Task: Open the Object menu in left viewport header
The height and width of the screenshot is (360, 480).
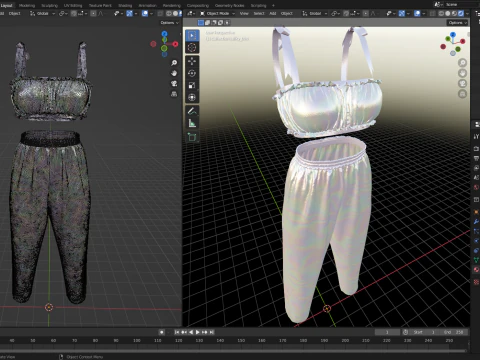Action: (x=14, y=13)
